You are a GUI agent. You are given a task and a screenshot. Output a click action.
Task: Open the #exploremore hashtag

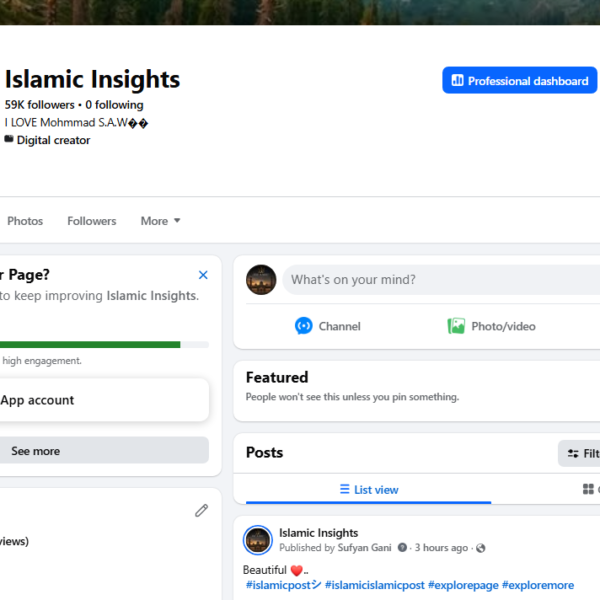point(538,585)
